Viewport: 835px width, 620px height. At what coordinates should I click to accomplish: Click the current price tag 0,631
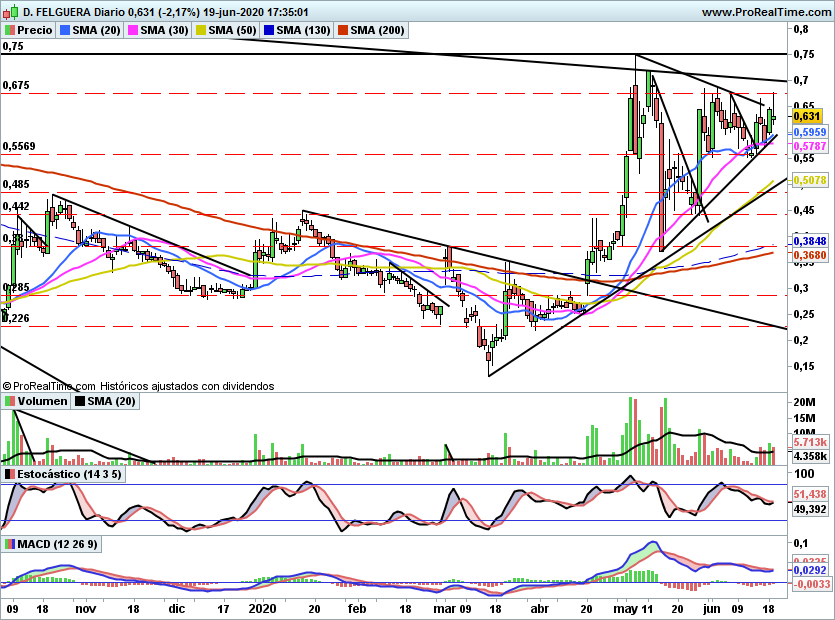tap(807, 116)
